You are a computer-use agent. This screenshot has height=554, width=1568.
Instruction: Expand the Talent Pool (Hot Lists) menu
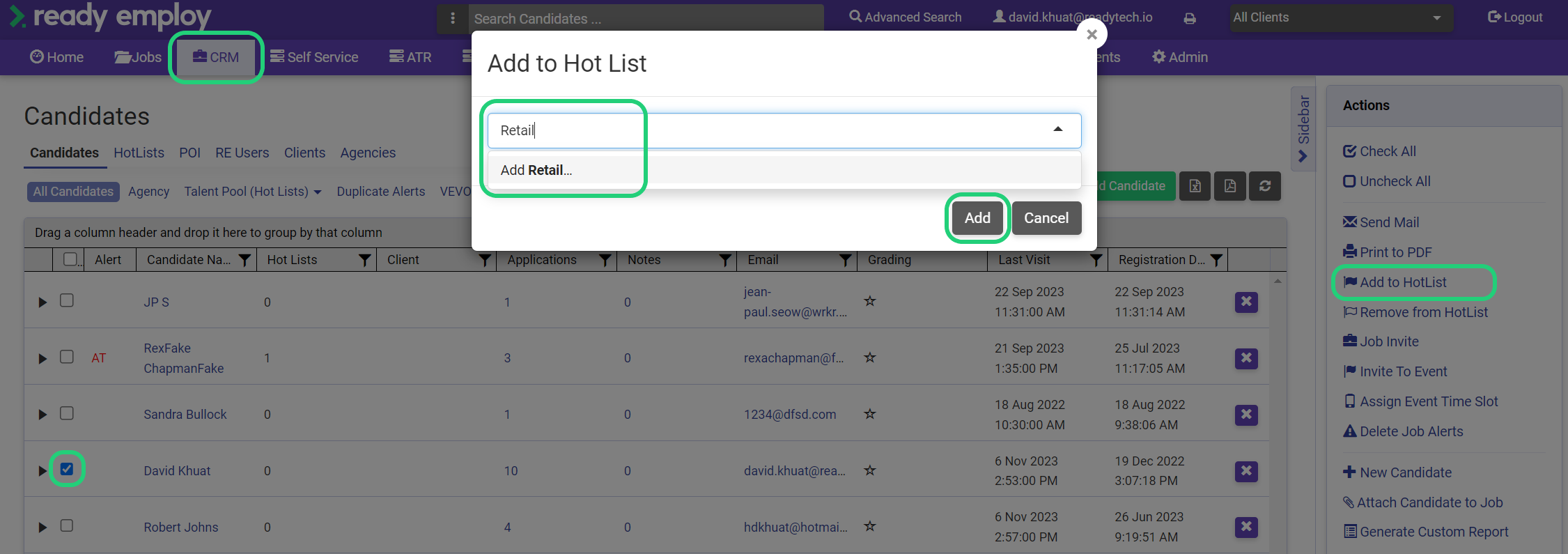[x=253, y=192]
